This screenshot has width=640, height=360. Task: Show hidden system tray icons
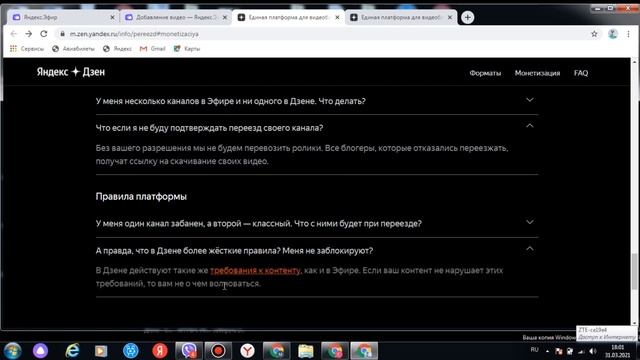click(547, 351)
